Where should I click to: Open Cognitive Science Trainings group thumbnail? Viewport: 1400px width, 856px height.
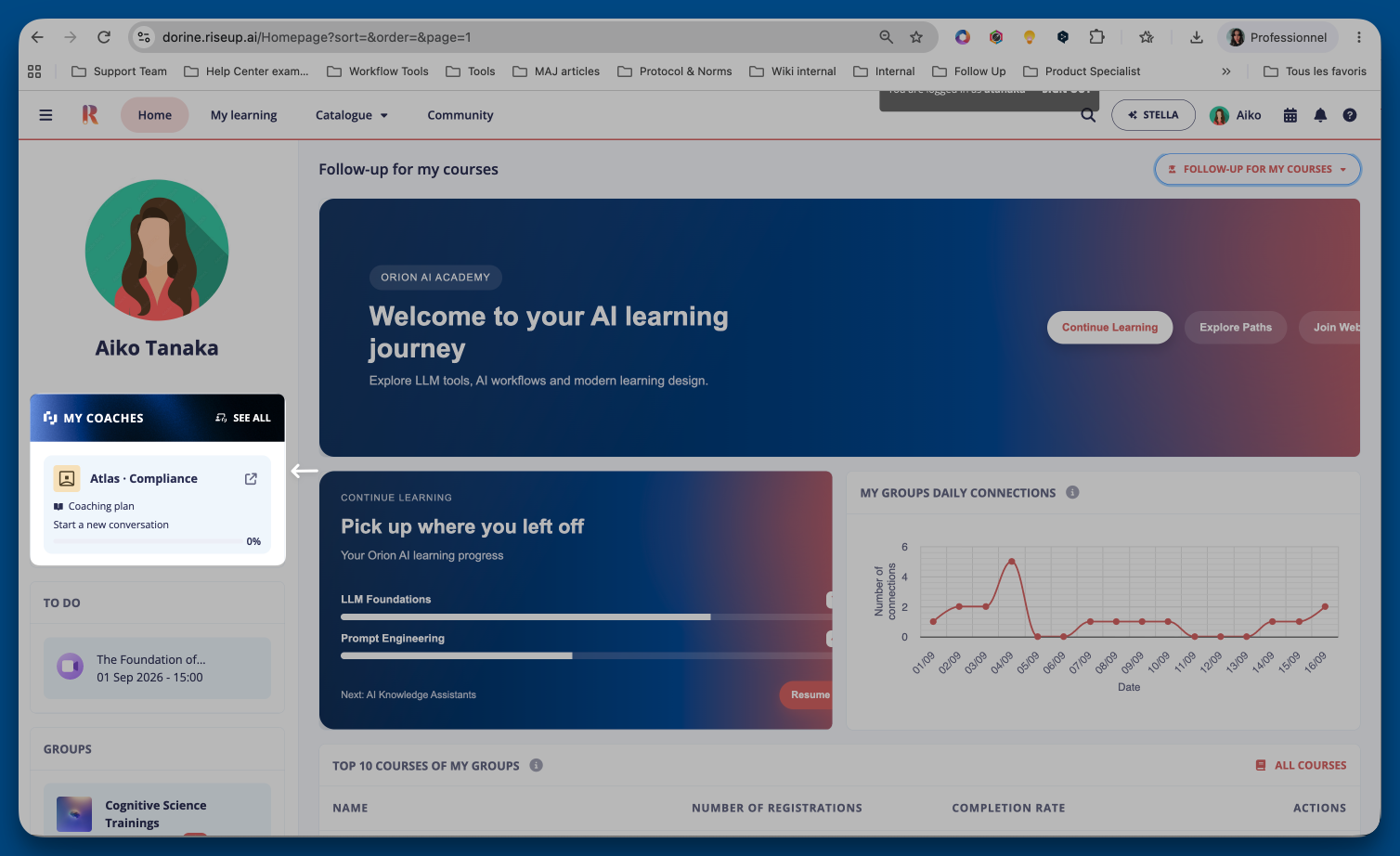(74, 813)
